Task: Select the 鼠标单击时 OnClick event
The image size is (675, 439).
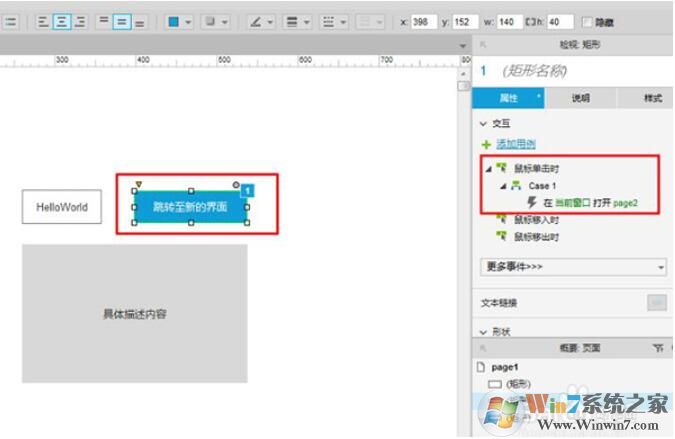Action: [x=536, y=168]
